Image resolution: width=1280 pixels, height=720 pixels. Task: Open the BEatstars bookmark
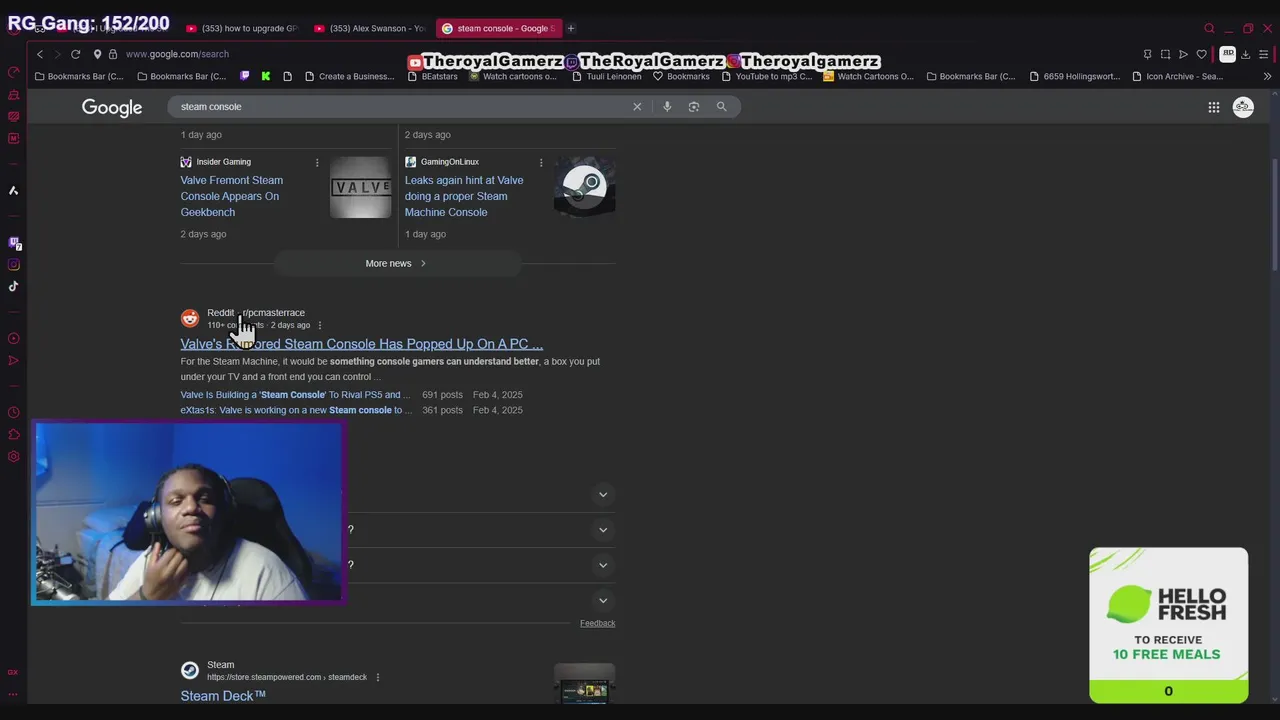point(432,76)
